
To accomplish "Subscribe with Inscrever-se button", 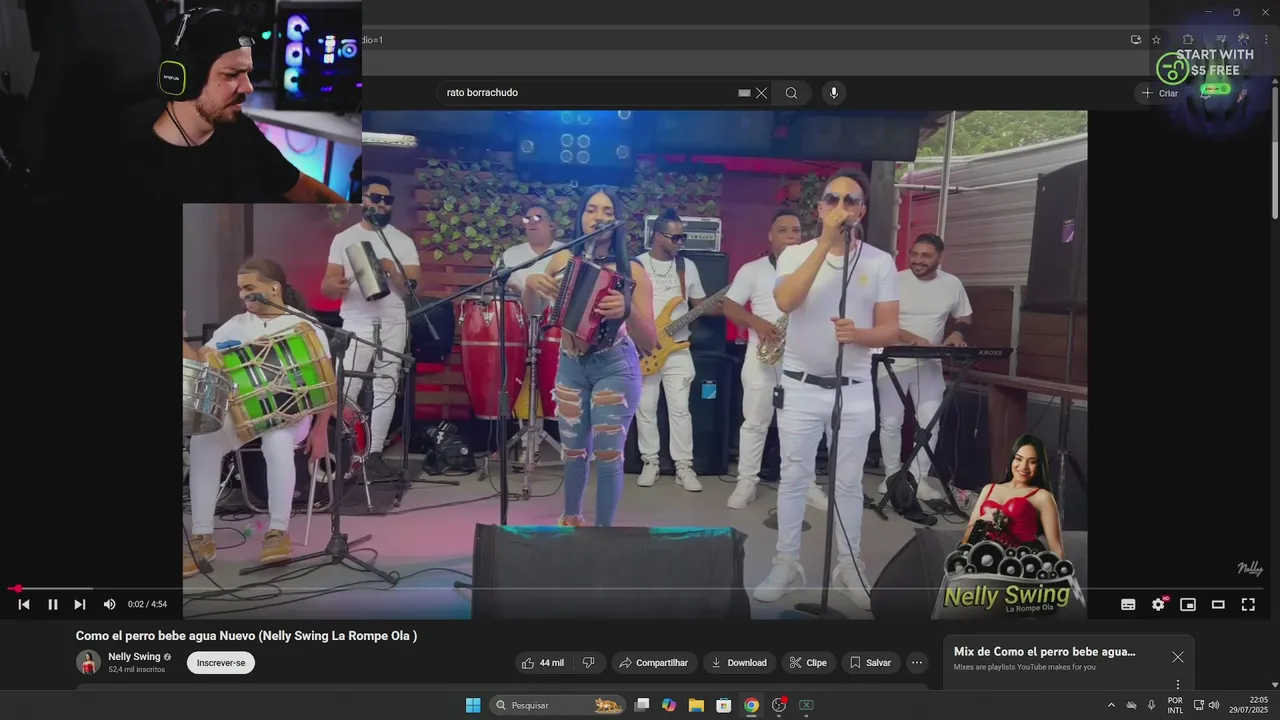I will pyautogui.click(x=221, y=663).
